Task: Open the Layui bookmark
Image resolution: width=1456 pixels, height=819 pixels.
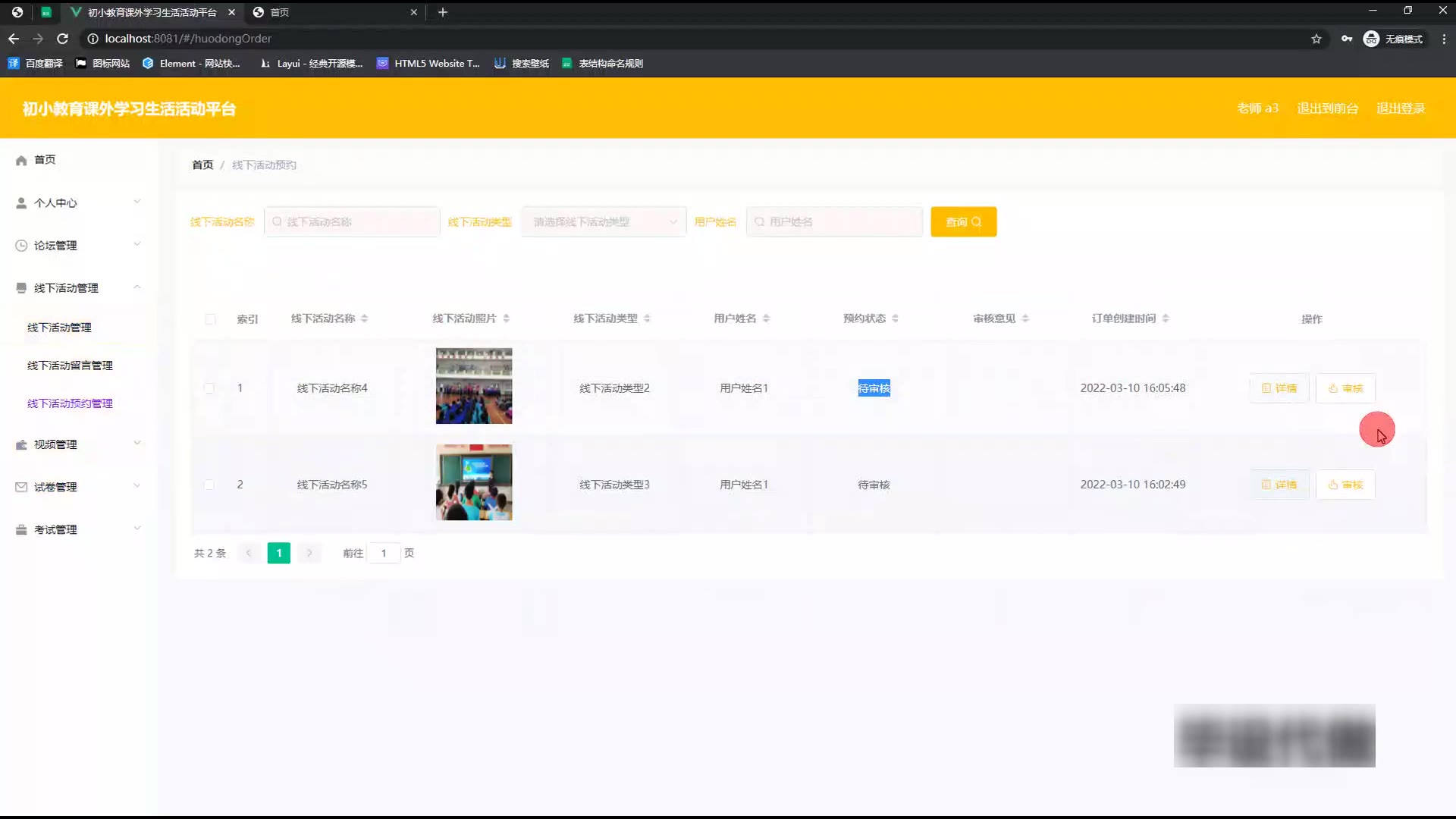Action: [312, 64]
